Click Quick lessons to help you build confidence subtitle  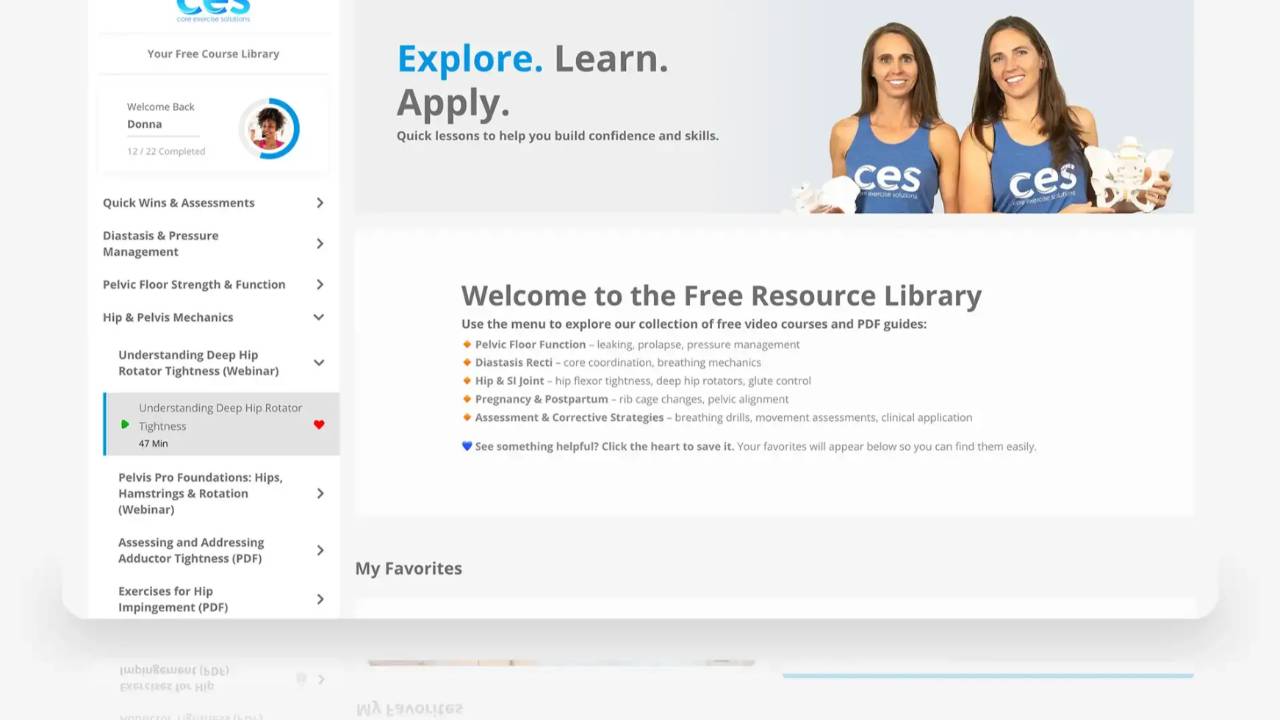click(557, 136)
